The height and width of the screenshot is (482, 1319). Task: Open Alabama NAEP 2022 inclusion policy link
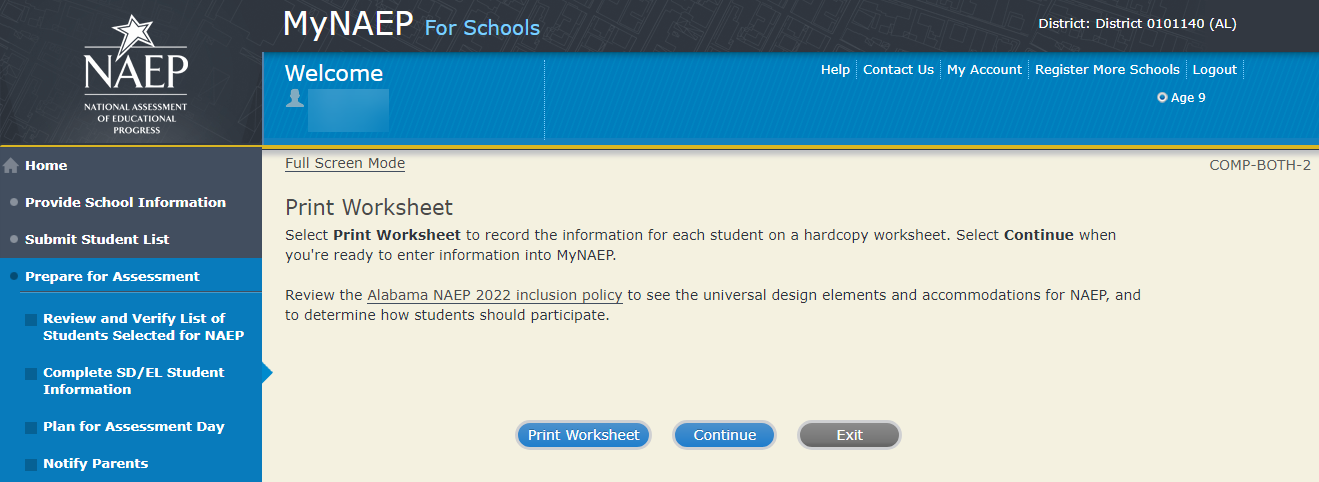click(x=495, y=296)
